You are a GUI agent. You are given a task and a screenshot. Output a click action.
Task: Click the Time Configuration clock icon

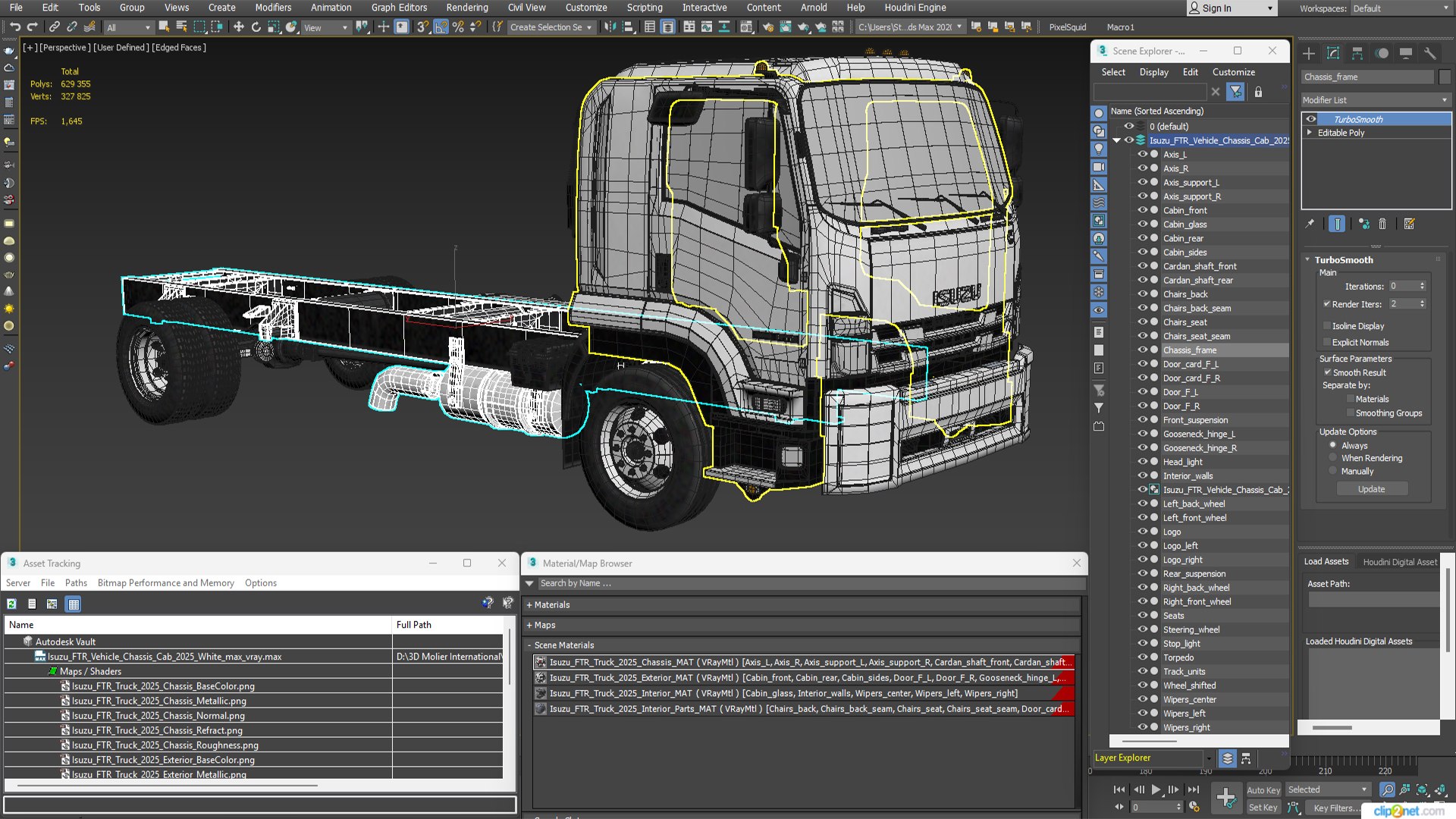[x=1194, y=807]
